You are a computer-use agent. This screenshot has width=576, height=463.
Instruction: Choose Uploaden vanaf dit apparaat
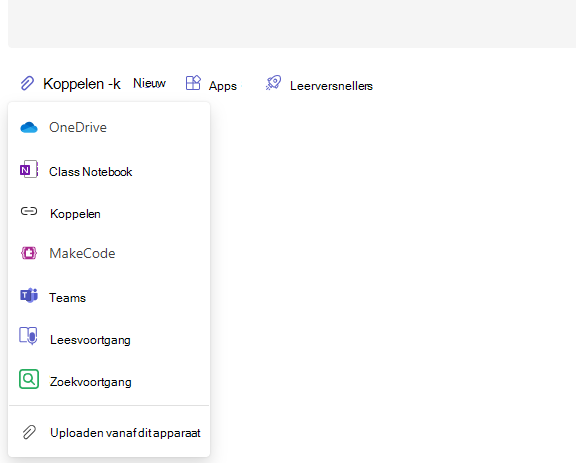tap(109, 433)
